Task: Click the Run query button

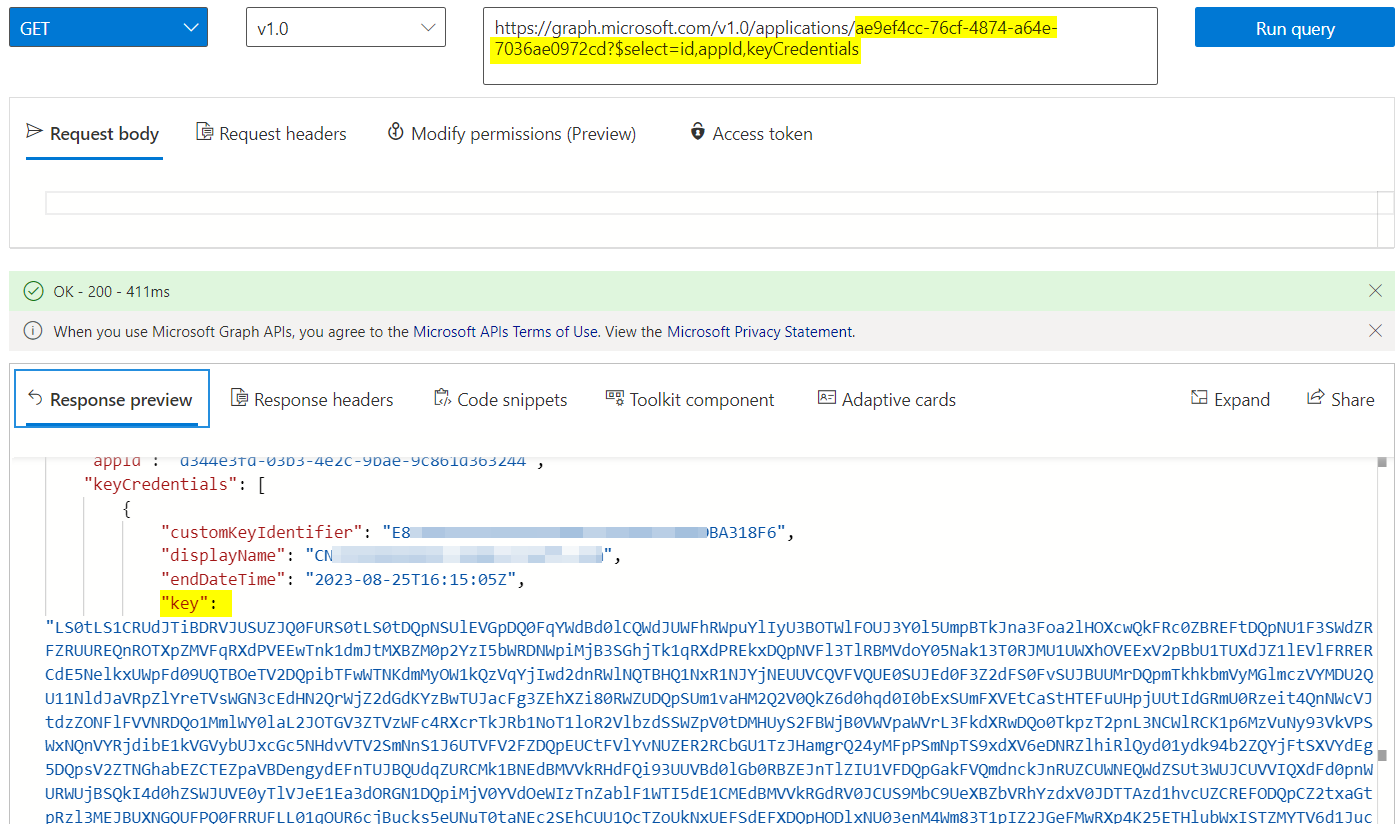Action: [1295, 27]
